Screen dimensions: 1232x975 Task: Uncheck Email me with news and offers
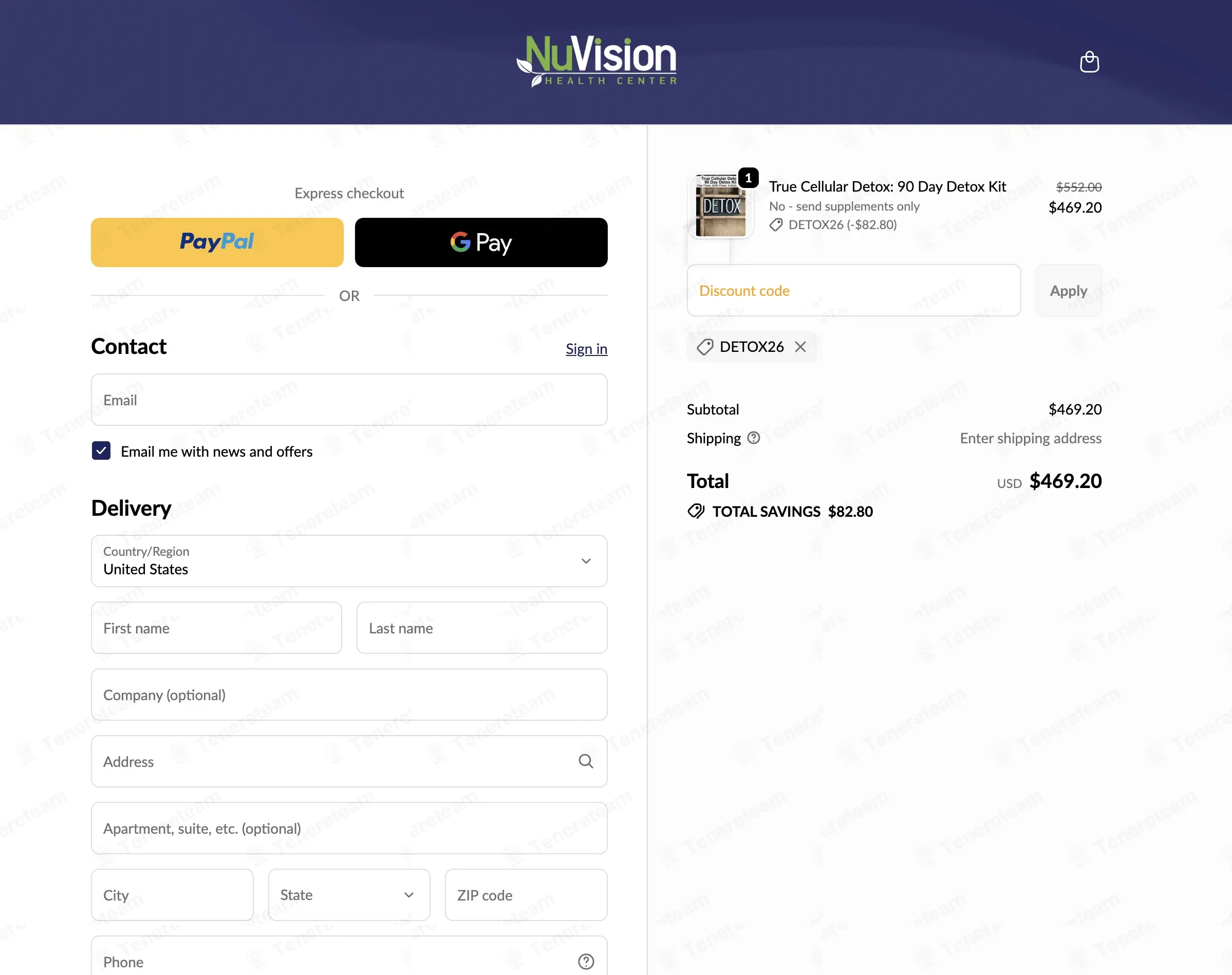pos(101,451)
